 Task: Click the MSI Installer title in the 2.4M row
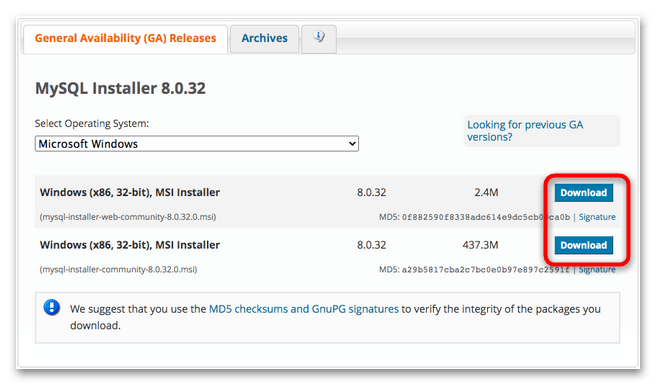[x=130, y=192]
